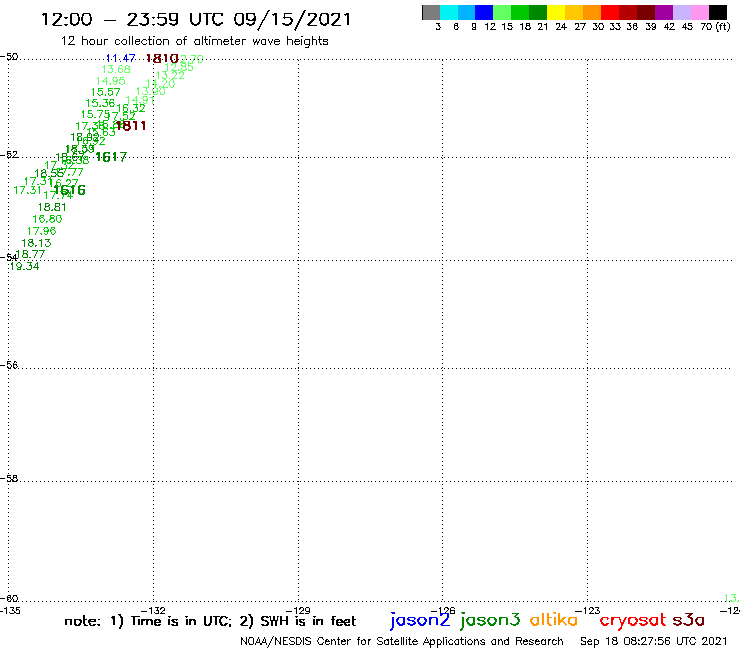Click the 14.95 wave height value
Image resolution: width=740 pixels, height=650 pixels.
pos(110,81)
